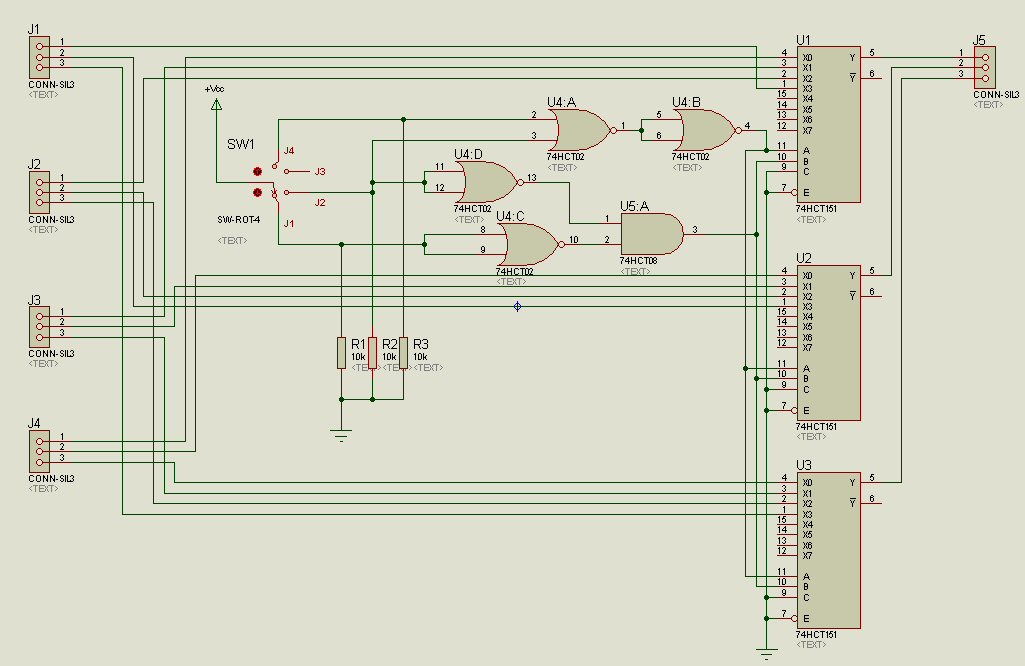Click the inverted Y pin 6 of U3
The height and width of the screenshot is (666, 1025).
(871, 503)
